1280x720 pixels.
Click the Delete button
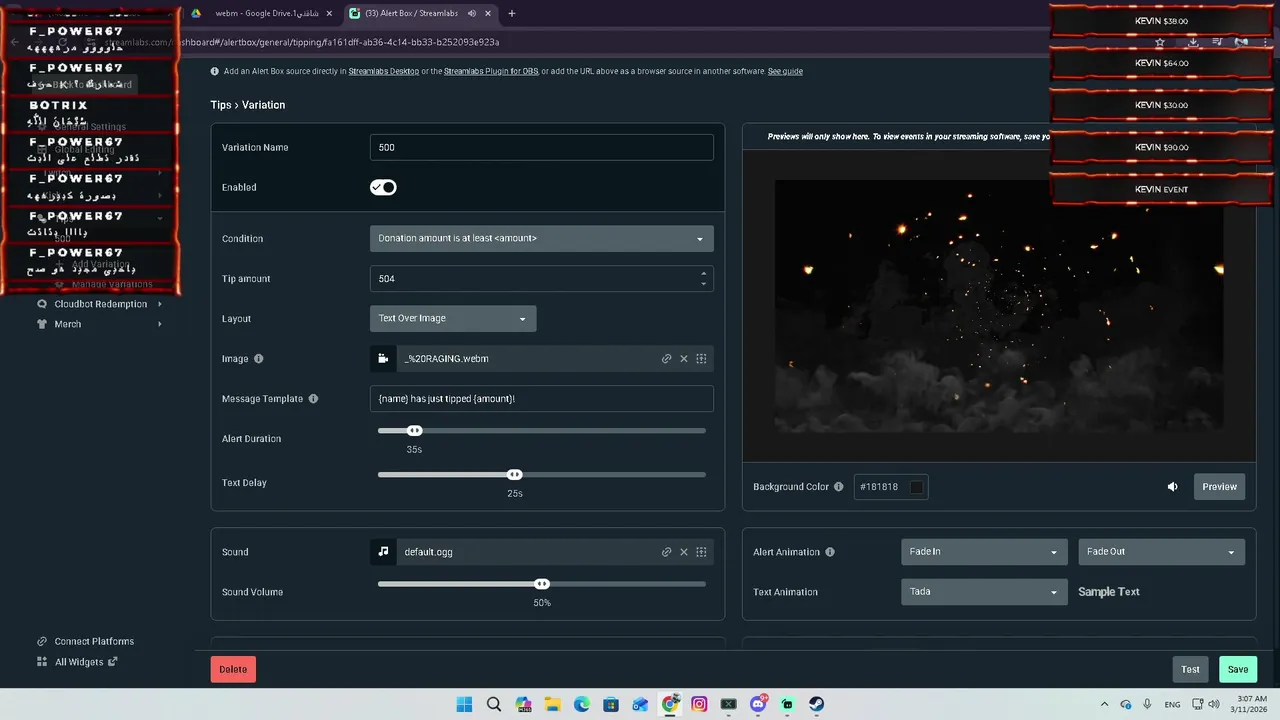(233, 670)
